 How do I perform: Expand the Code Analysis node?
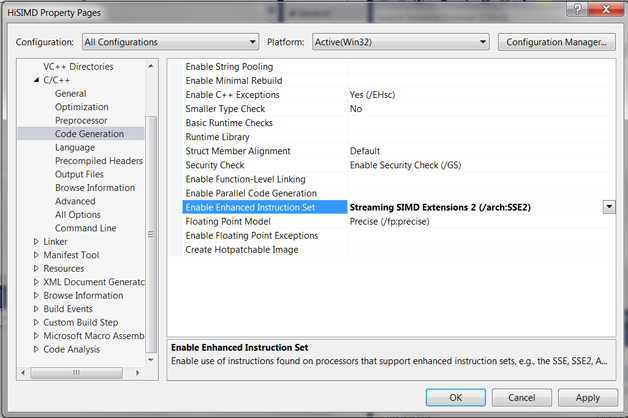36,349
